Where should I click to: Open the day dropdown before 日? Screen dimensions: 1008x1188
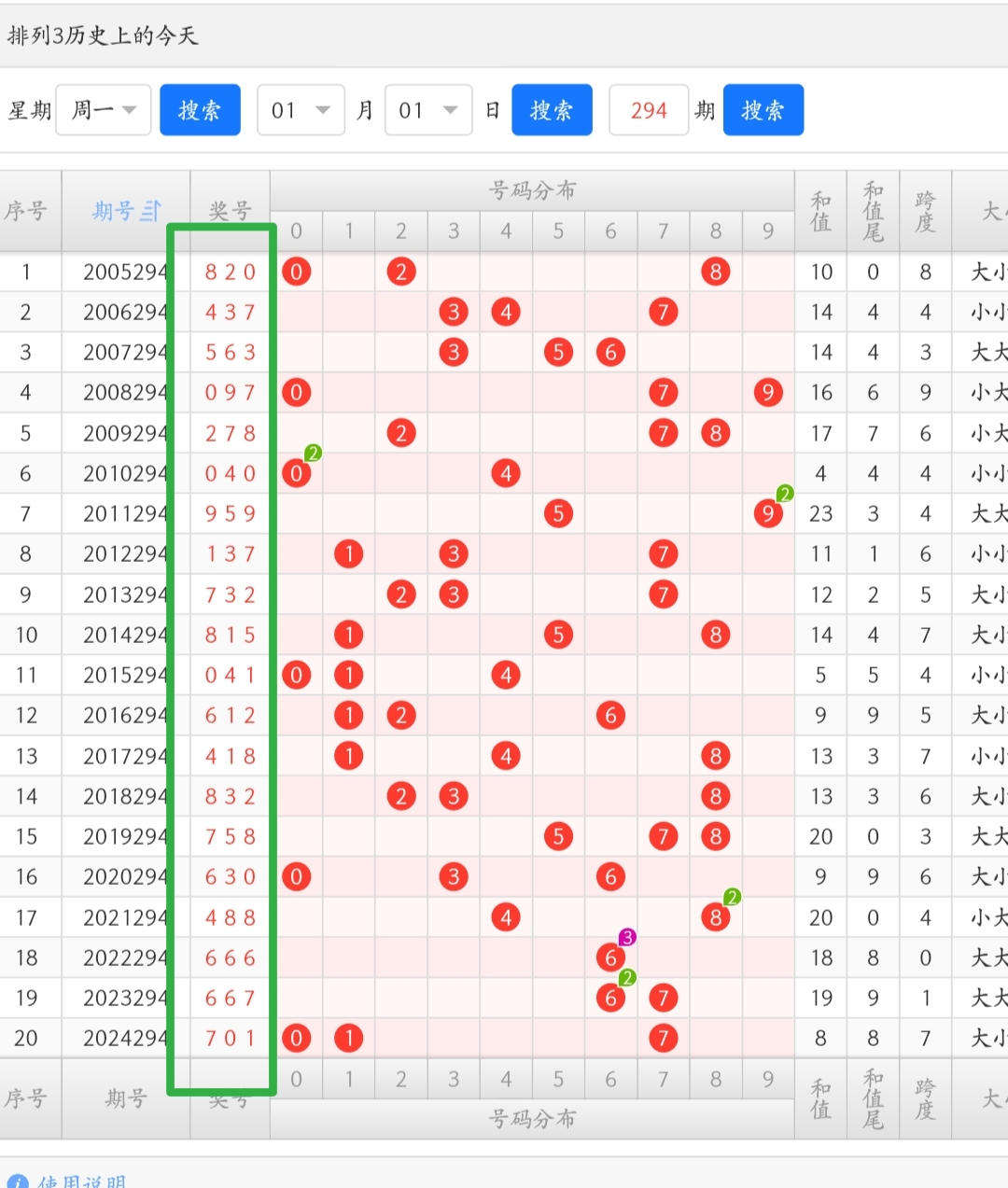click(428, 110)
